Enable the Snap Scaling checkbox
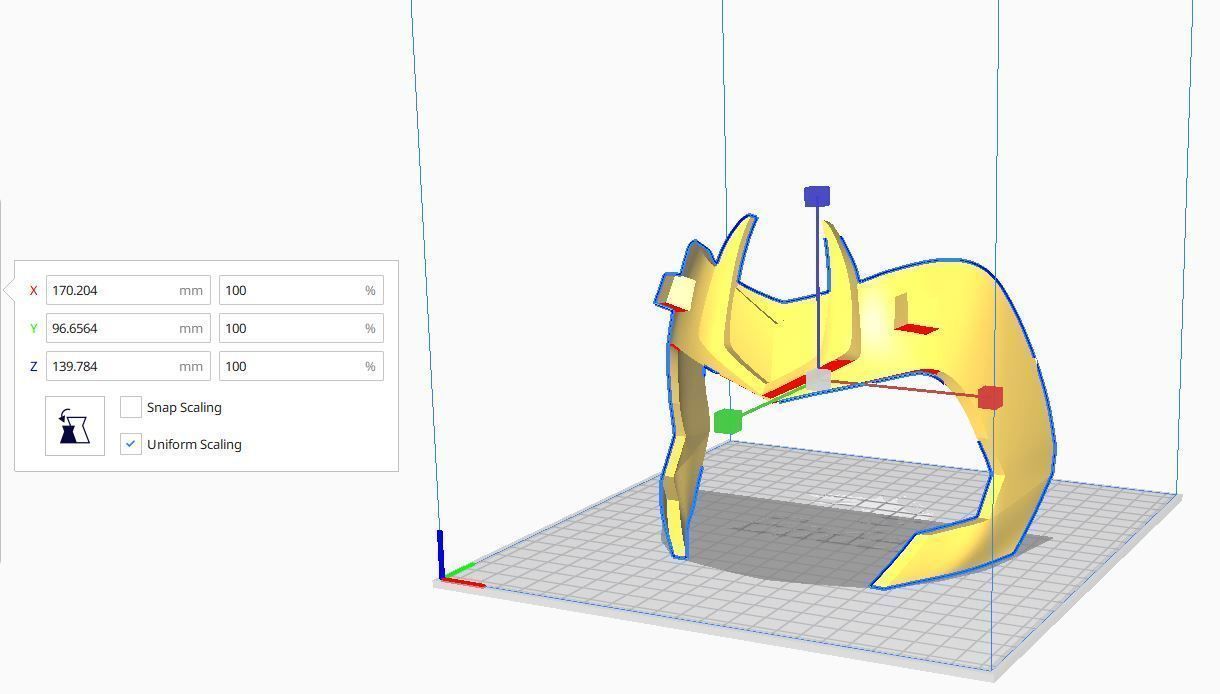 click(131, 407)
